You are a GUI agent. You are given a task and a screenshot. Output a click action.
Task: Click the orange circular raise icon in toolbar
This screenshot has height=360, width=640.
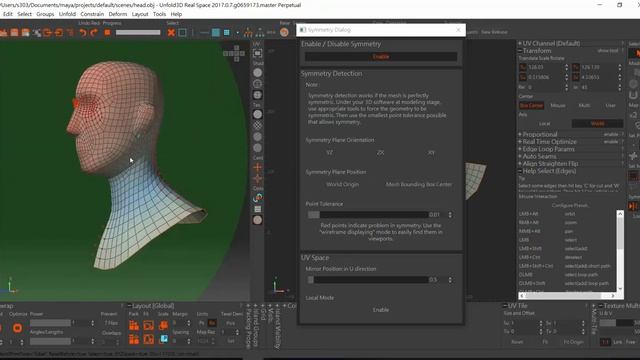click(x=284, y=32)
